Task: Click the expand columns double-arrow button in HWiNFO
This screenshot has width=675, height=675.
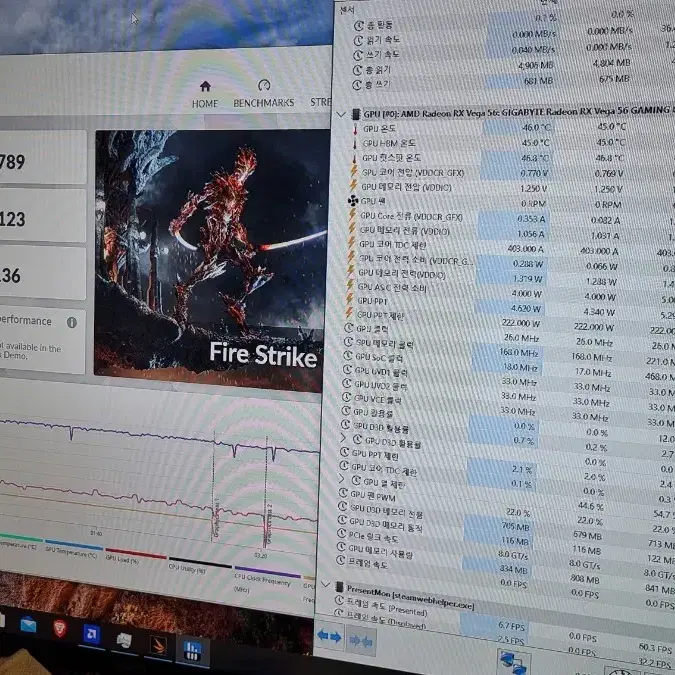Action: click(x=329, y=636)
